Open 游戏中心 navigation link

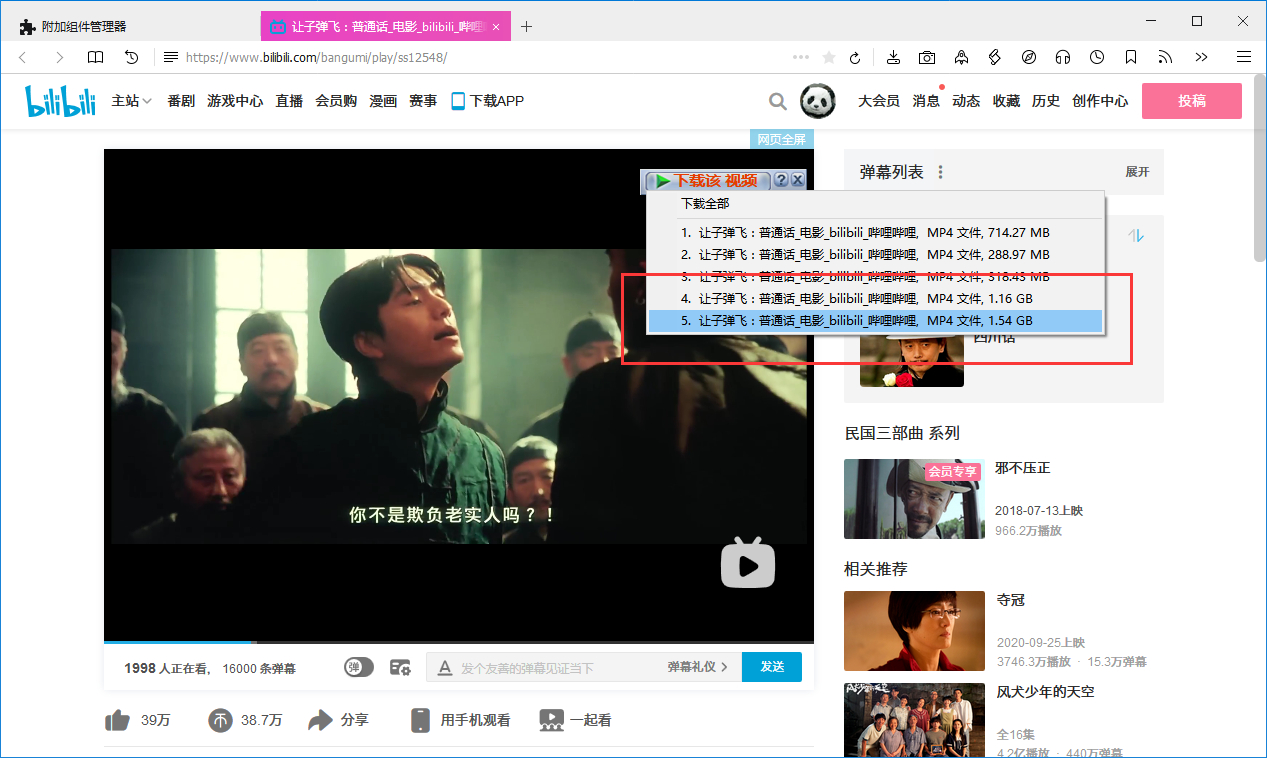click(235, 101)
